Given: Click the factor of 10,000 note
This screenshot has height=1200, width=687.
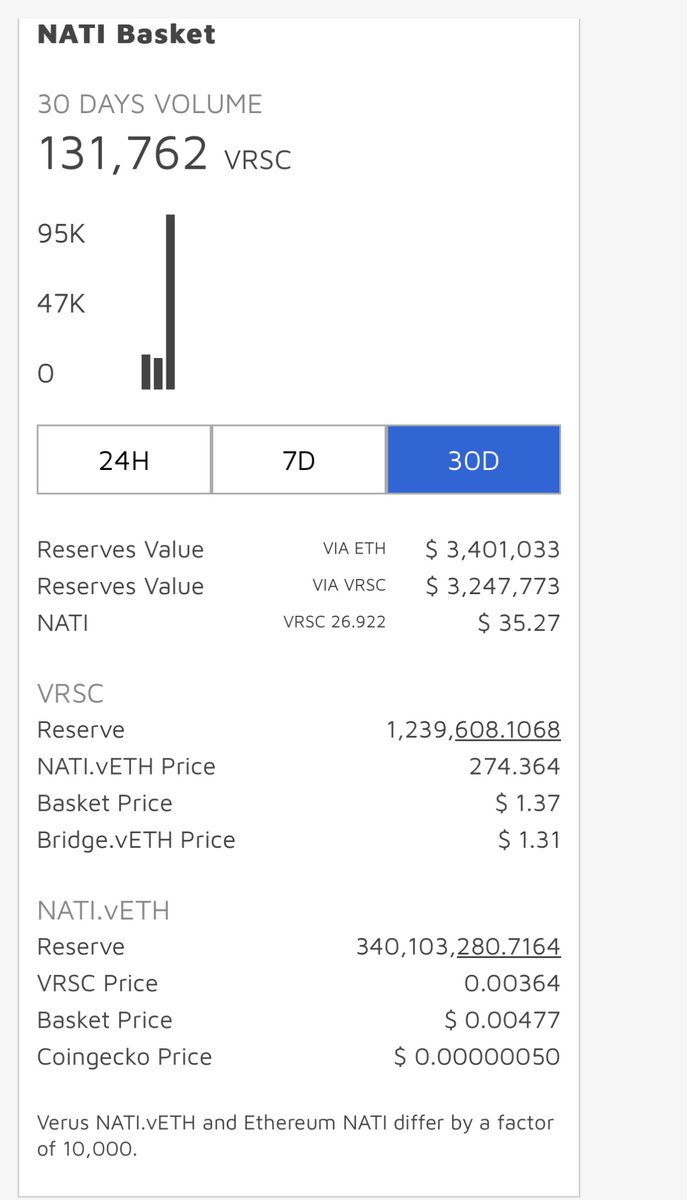Looking at the screenshot, I should (x=295, y=1136).
